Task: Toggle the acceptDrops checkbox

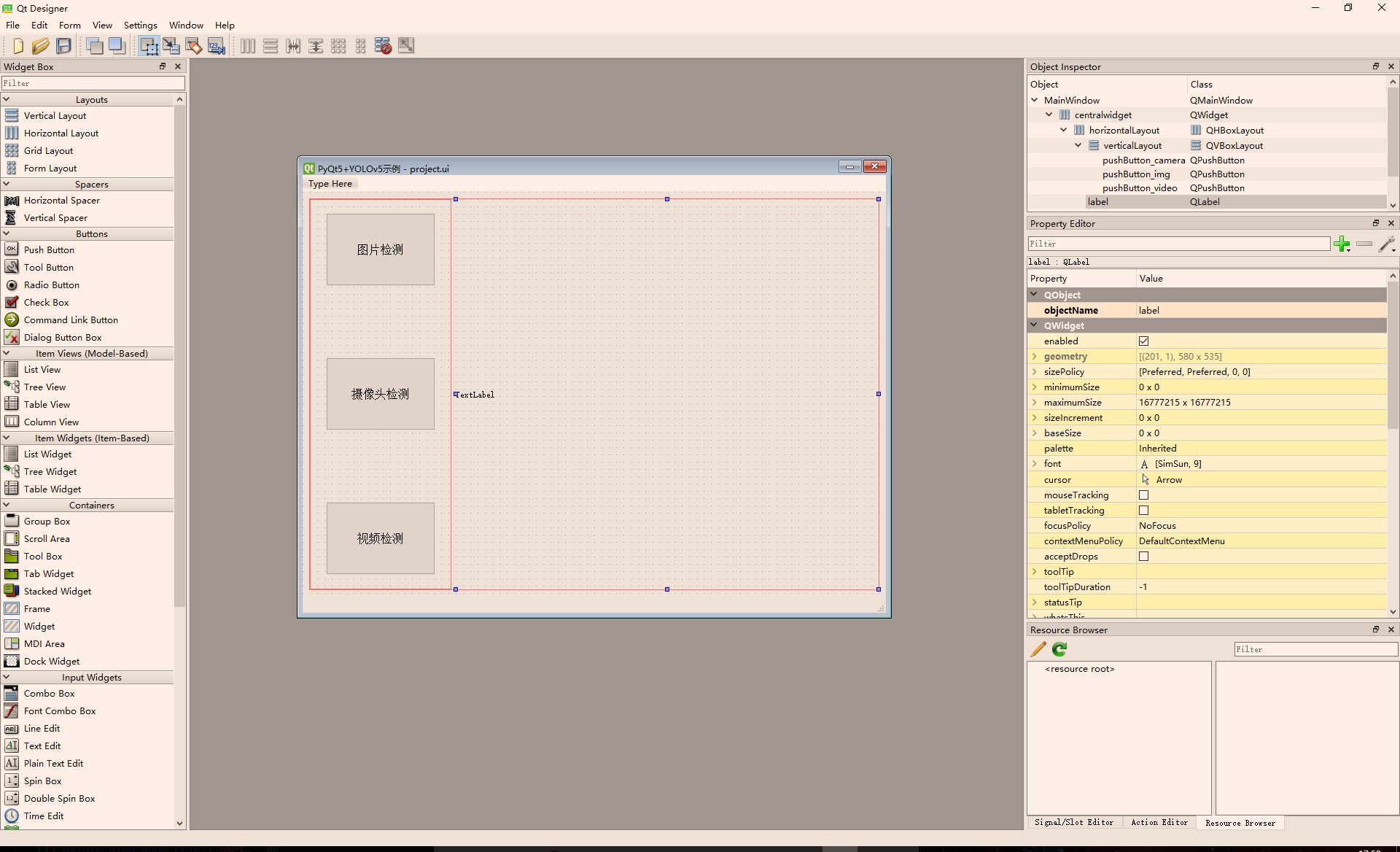Action: point(1143,557)
